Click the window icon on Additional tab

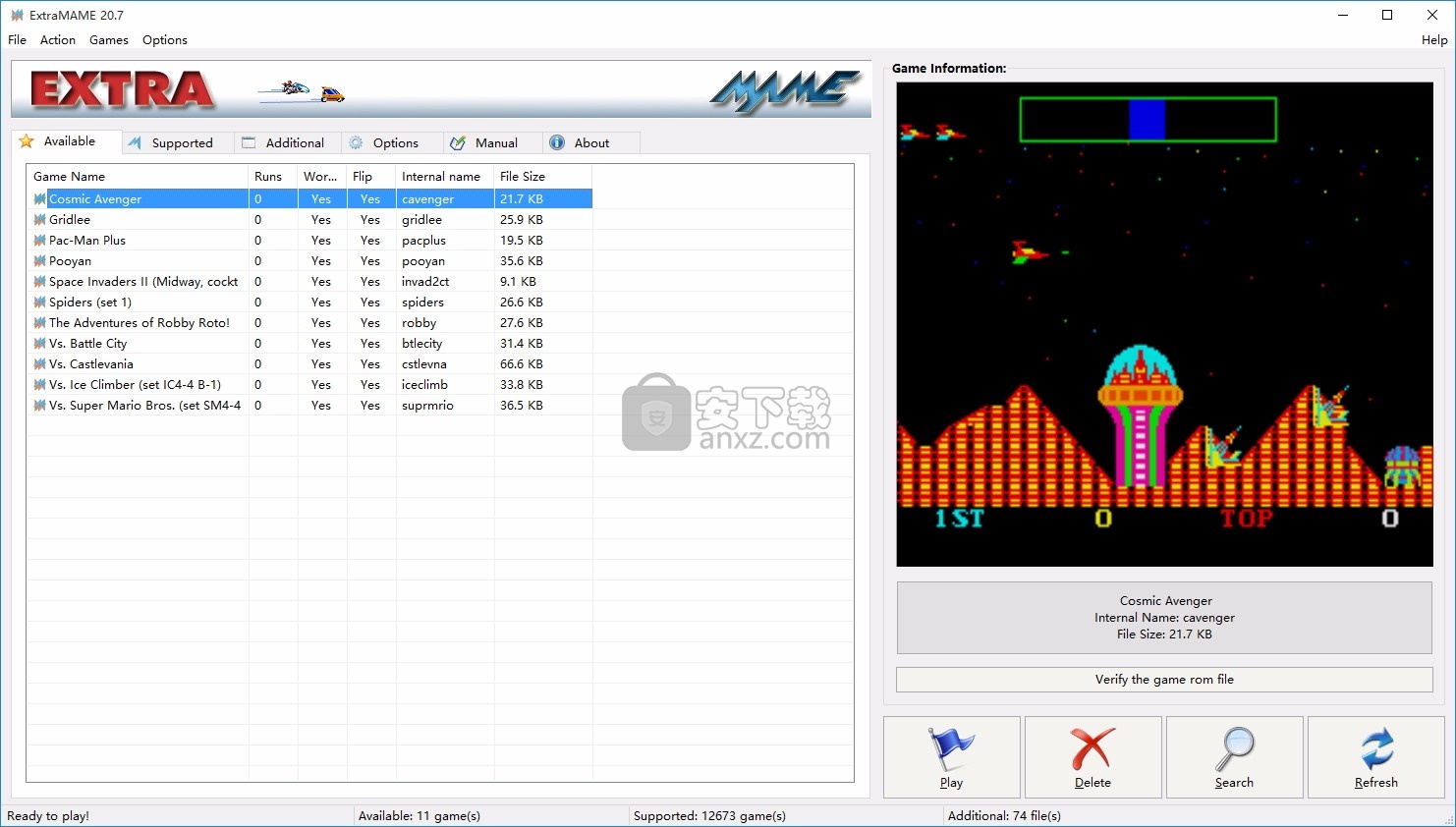[x=249, y=142]
